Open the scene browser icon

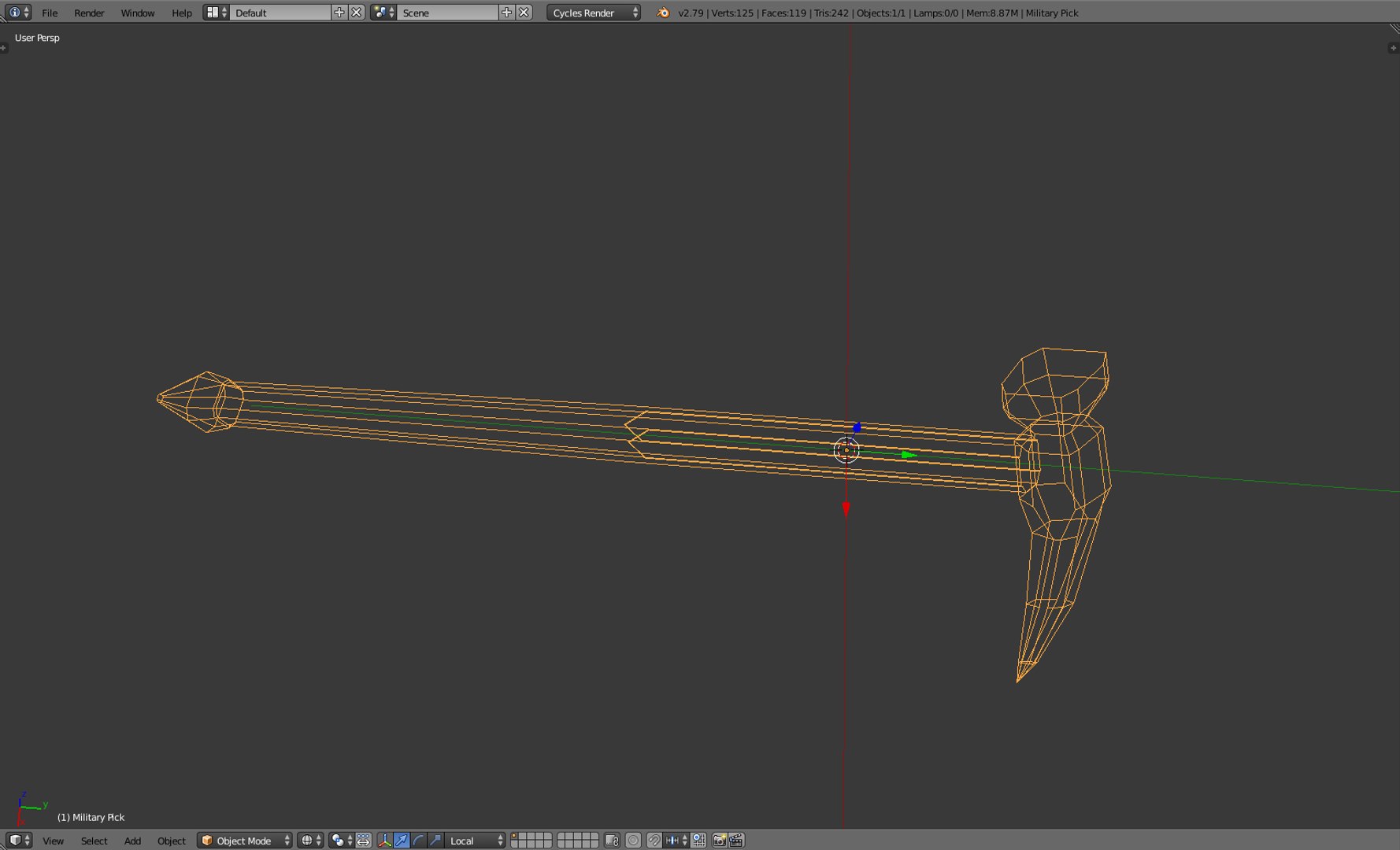tap(383, 13)
